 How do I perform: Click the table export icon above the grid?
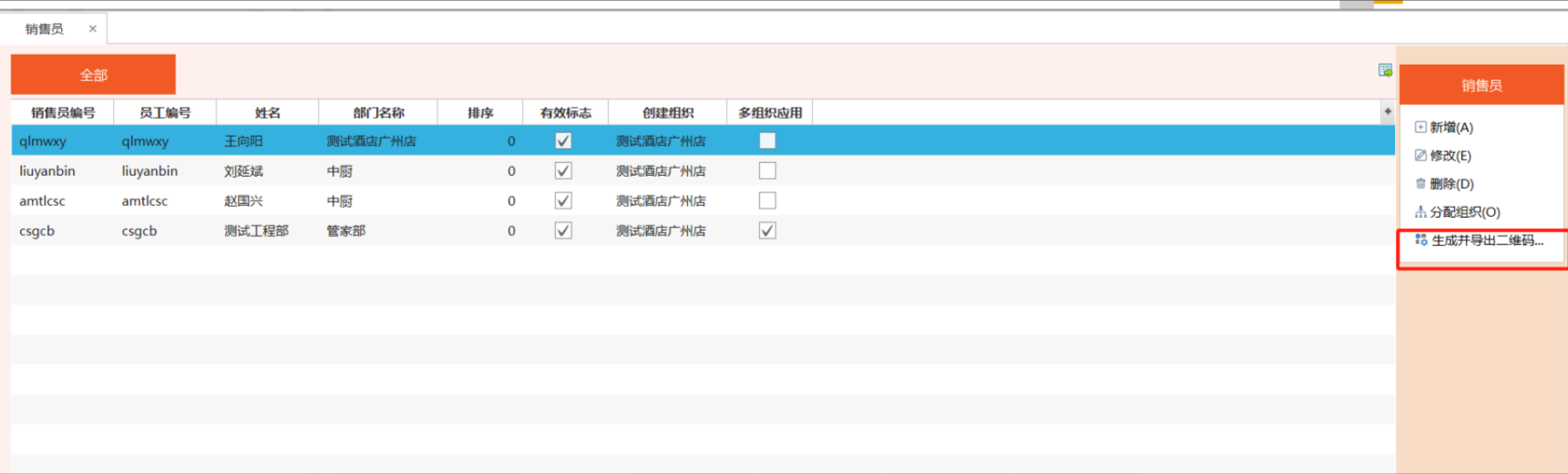point(1385,70)
